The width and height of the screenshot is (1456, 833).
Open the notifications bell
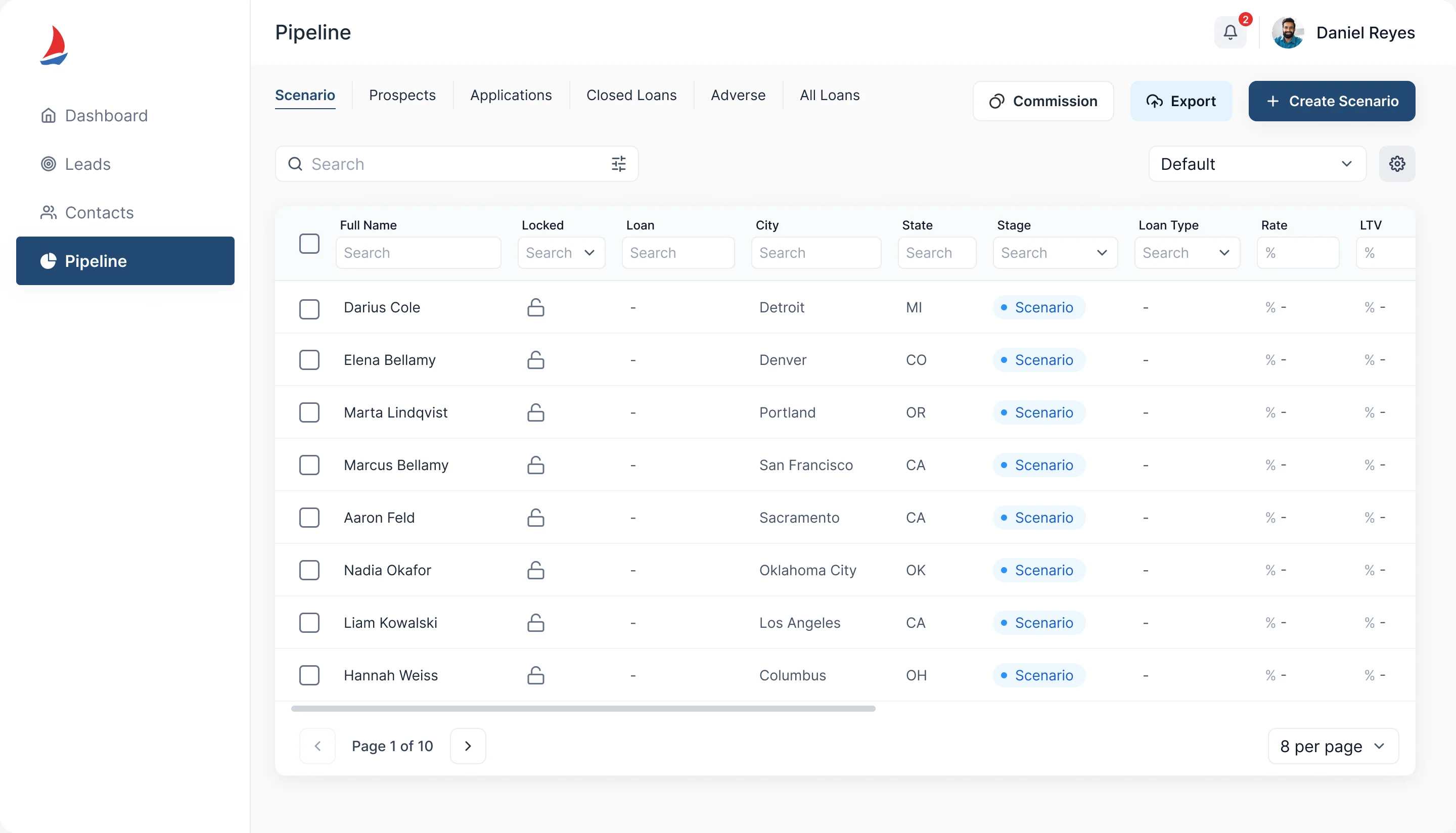[1230, 32]
